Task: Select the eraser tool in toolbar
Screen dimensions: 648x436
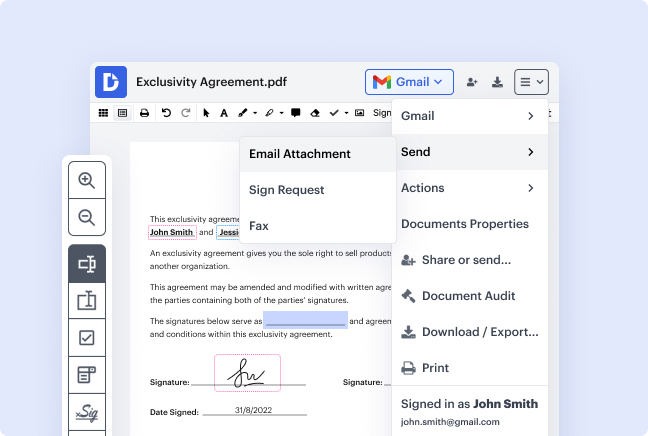Action: [314, 113]
